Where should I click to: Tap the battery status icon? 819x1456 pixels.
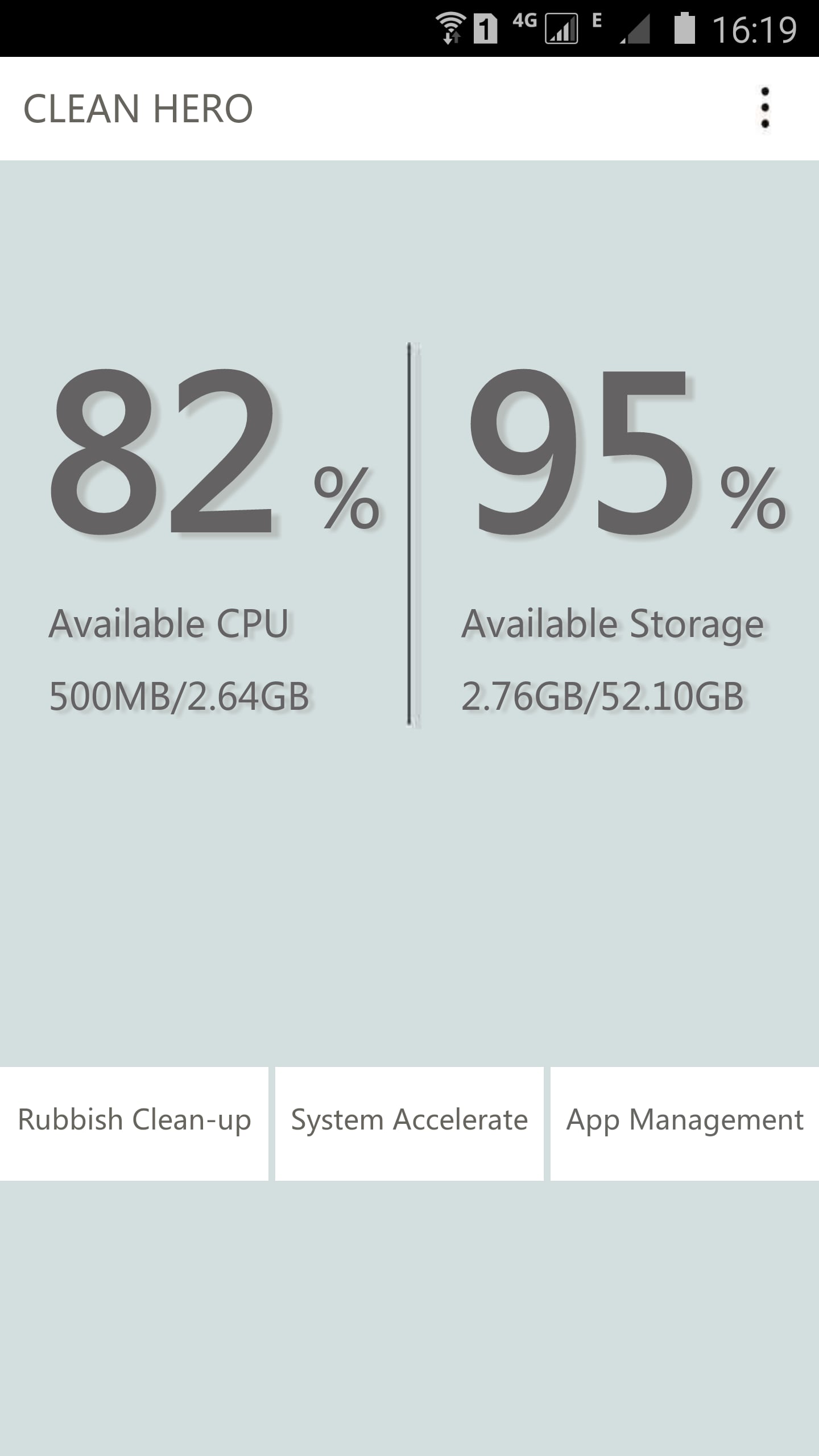coord(684,28)
